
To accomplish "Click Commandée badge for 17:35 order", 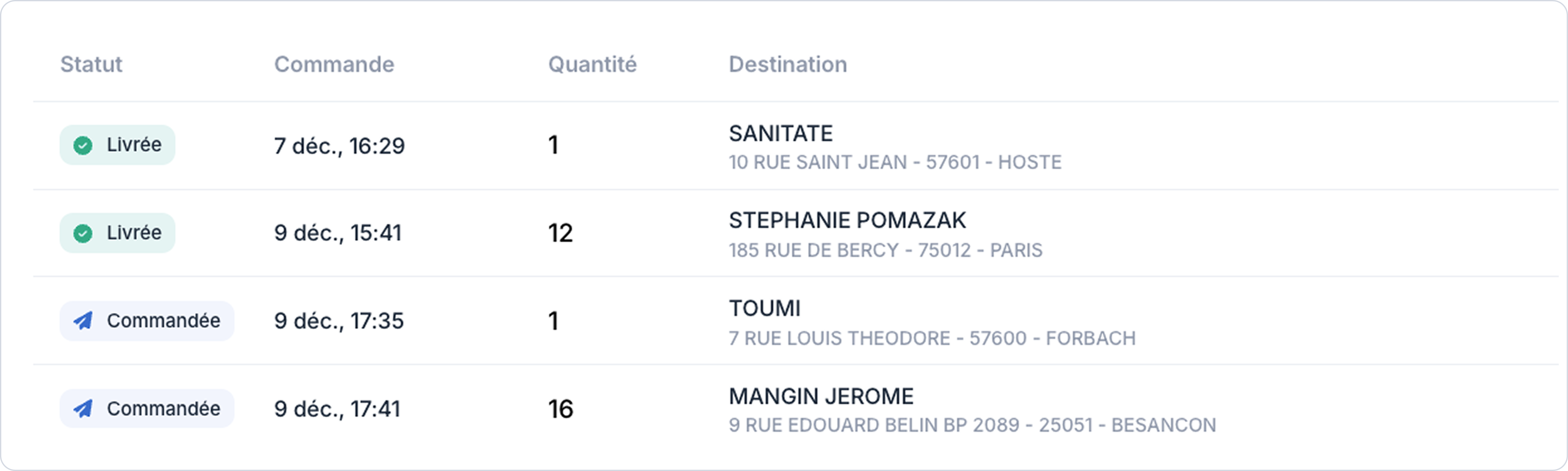I will 147,321.
